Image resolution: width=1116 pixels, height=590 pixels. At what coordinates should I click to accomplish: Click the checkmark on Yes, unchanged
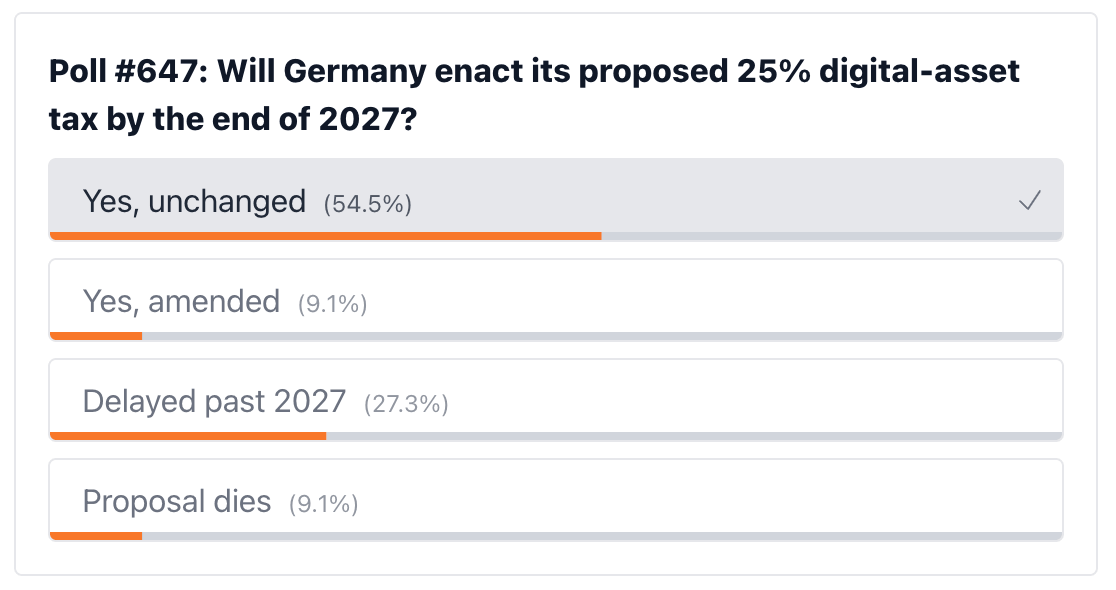pos(1029,201)
